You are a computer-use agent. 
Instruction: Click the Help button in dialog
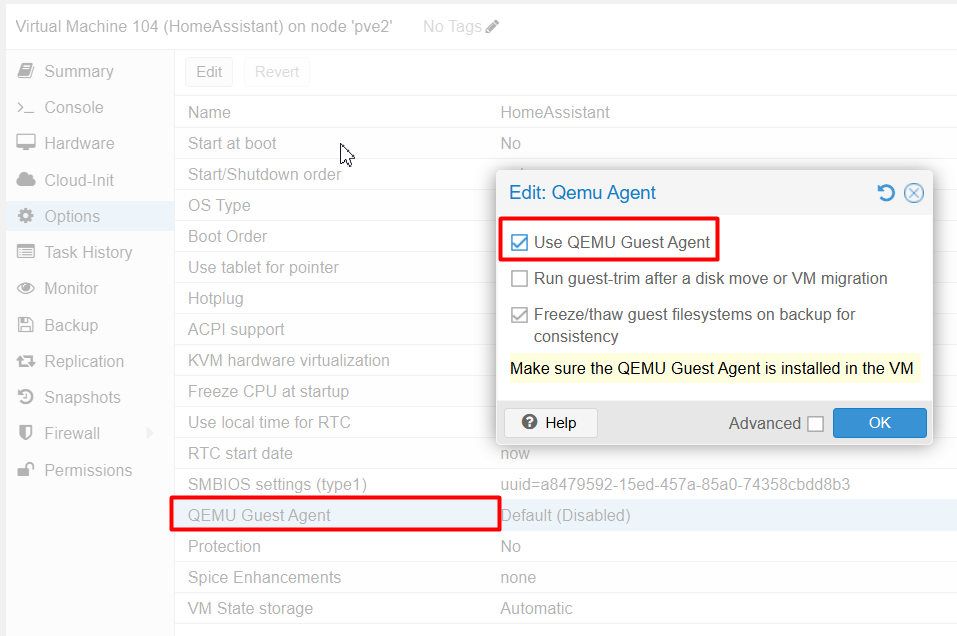tap(551, 423)
